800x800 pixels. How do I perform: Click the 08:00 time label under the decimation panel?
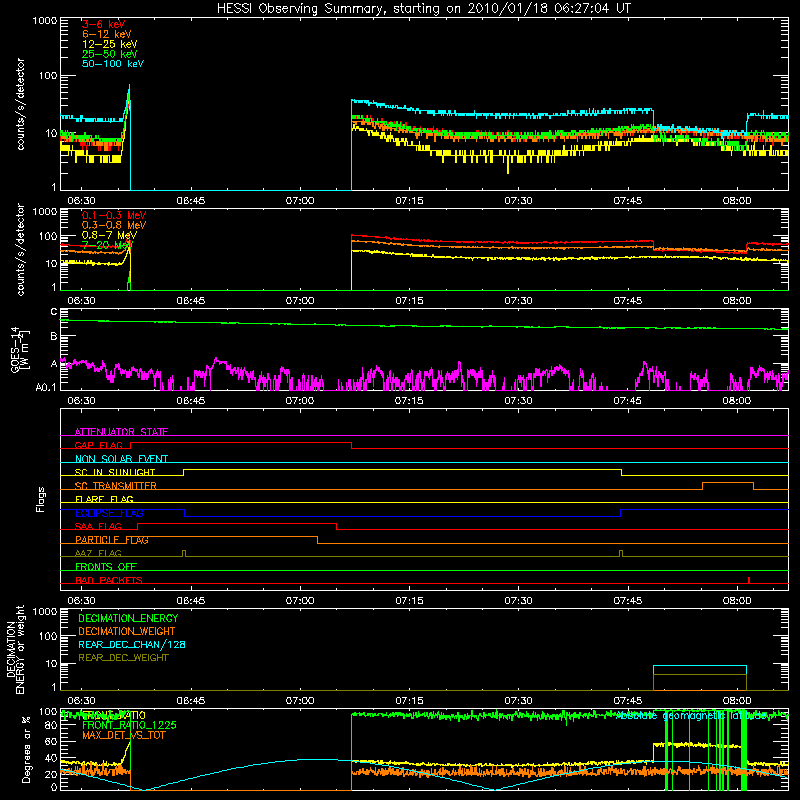pyautogui.click(x=737, y=701)
